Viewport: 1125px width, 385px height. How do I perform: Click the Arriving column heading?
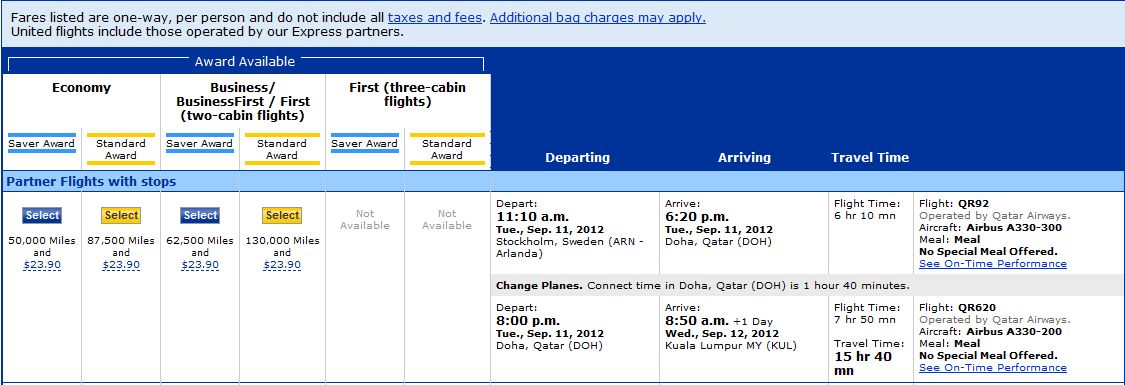click(744, 158)
